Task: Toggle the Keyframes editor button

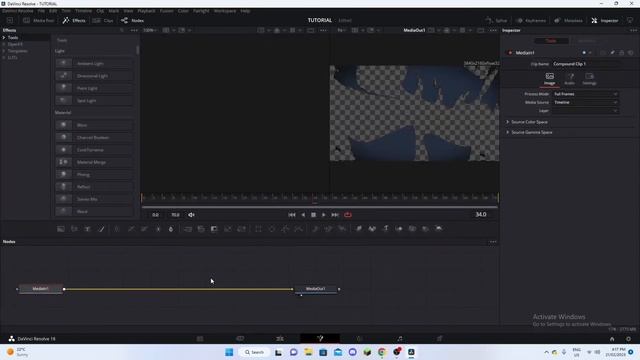Action: point(531,20)
